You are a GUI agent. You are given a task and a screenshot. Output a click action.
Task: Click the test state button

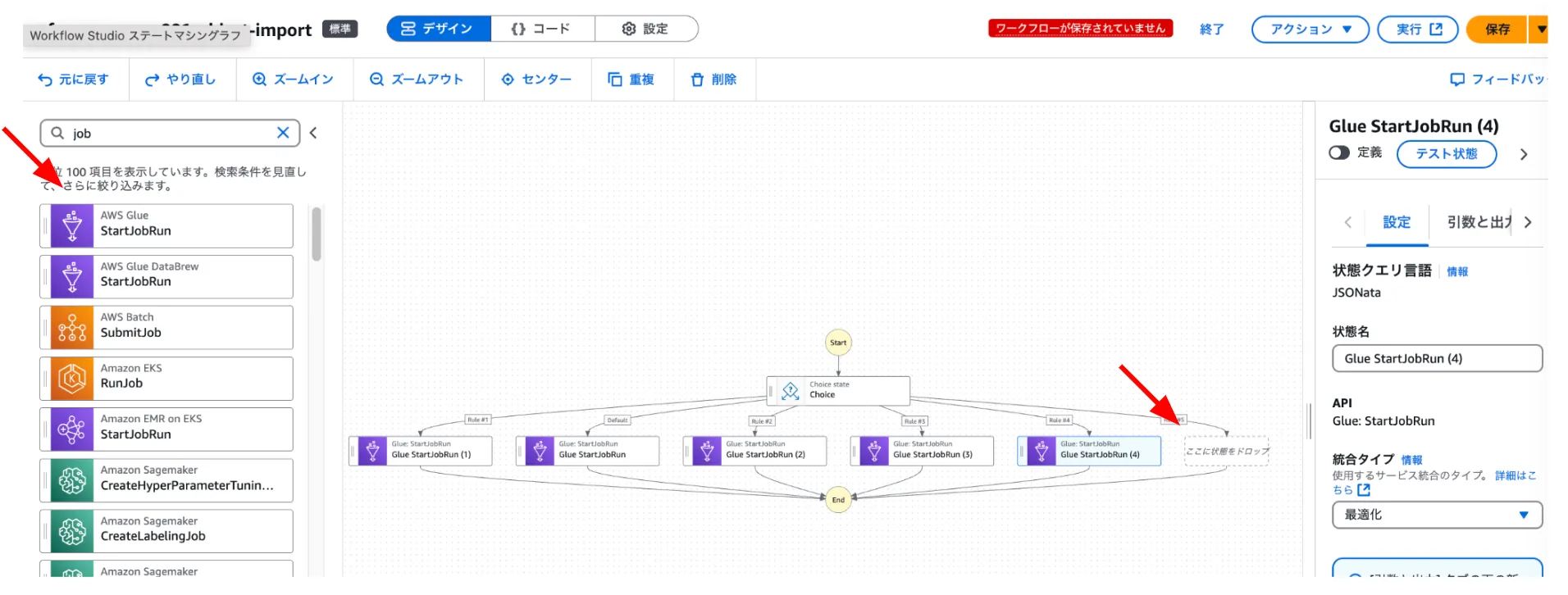1446,154
